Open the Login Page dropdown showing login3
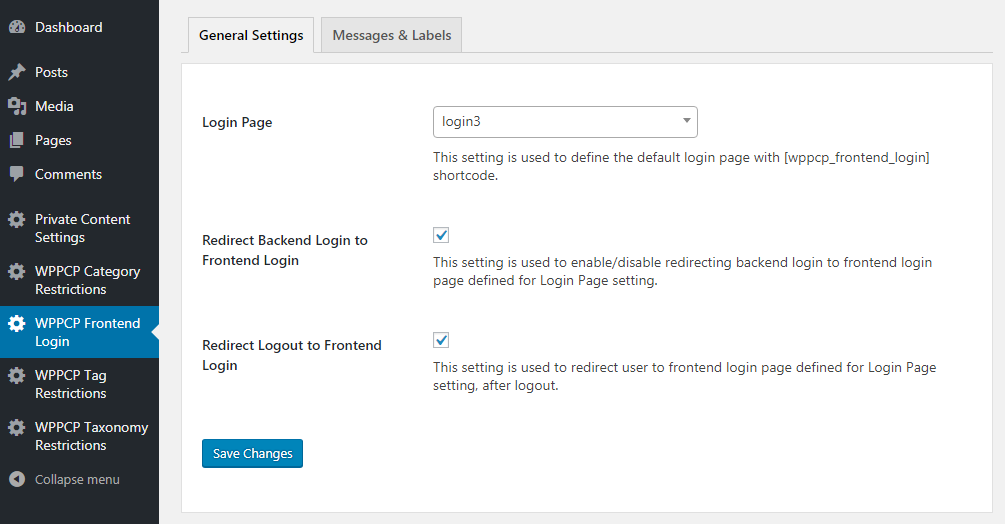 pyautogui.click(x=565, y=122)
